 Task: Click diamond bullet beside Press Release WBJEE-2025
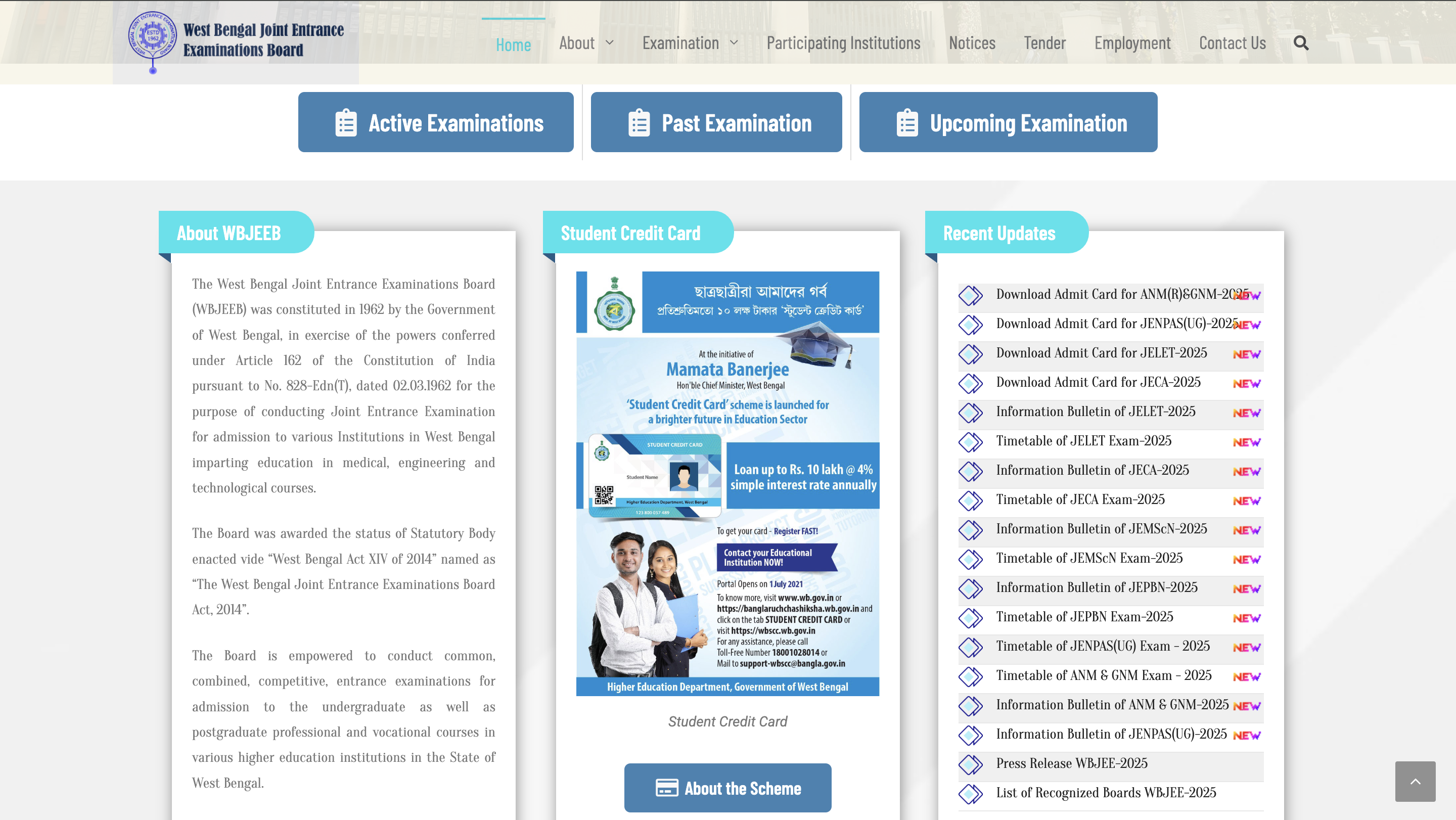[x=971, y=764]
